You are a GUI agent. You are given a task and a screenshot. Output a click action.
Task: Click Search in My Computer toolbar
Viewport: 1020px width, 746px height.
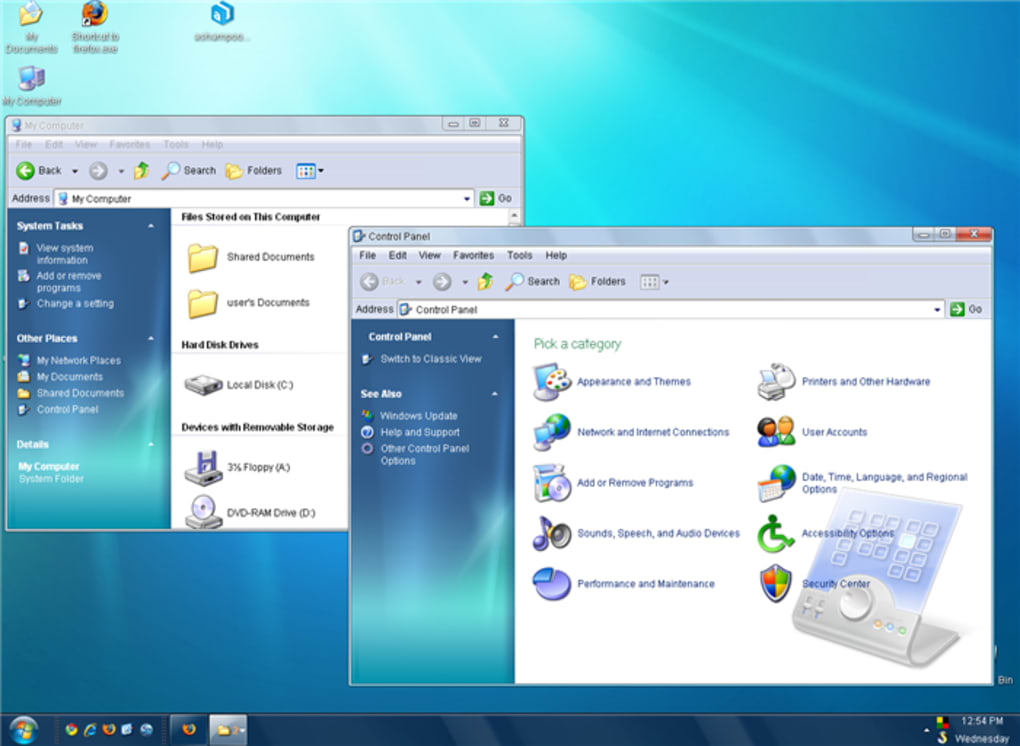[x=189, y=170]
